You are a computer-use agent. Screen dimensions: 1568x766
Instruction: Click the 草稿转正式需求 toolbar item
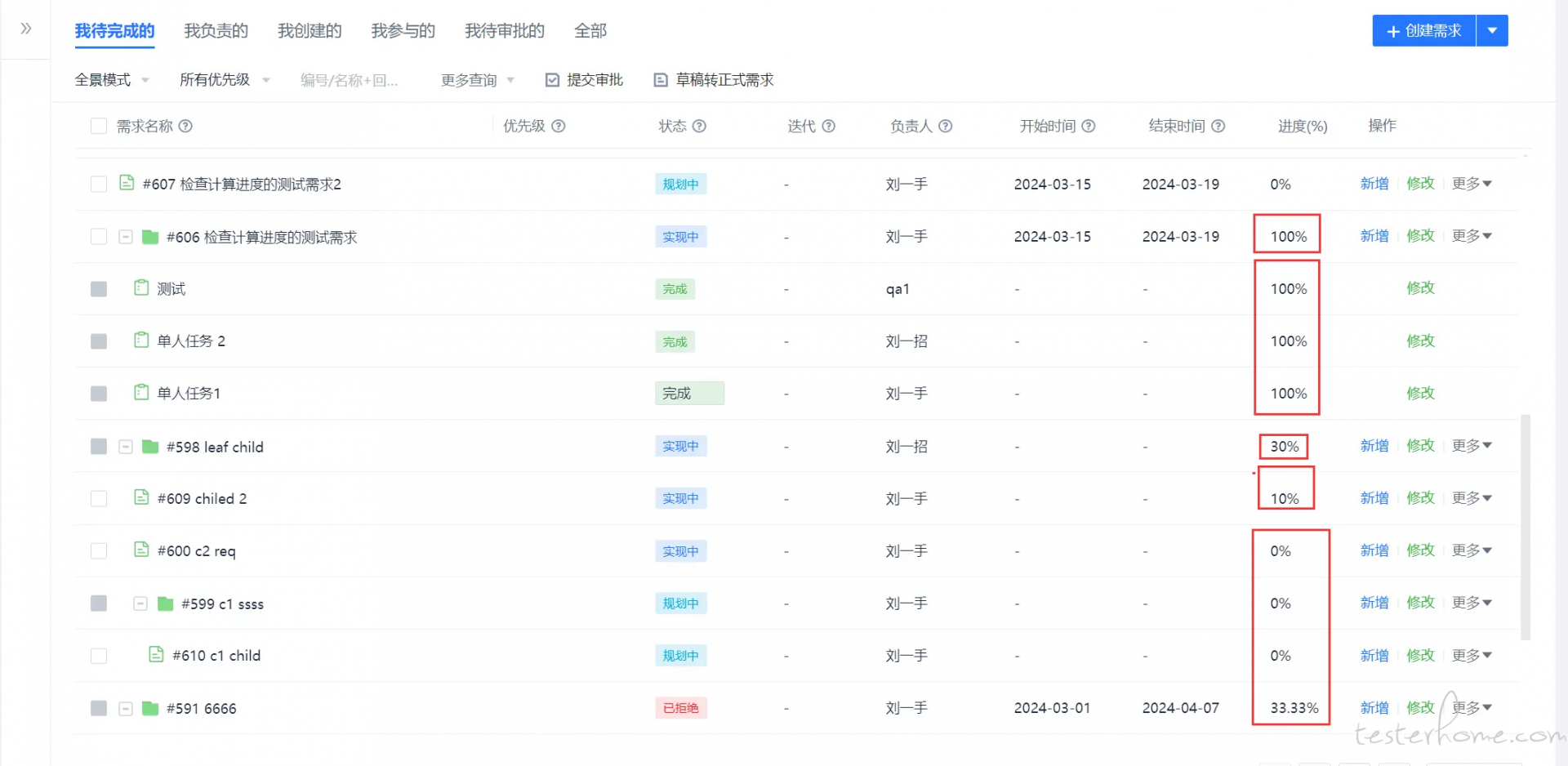click(x=714, y=80)
